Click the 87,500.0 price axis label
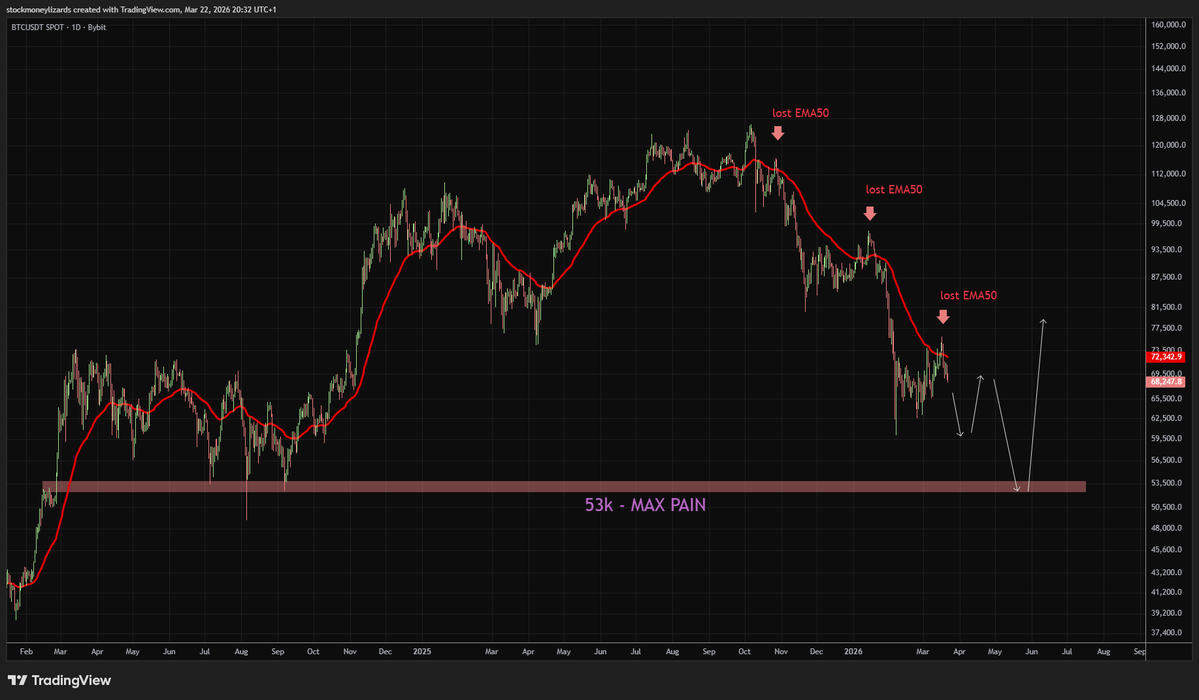 (1168, 278)
